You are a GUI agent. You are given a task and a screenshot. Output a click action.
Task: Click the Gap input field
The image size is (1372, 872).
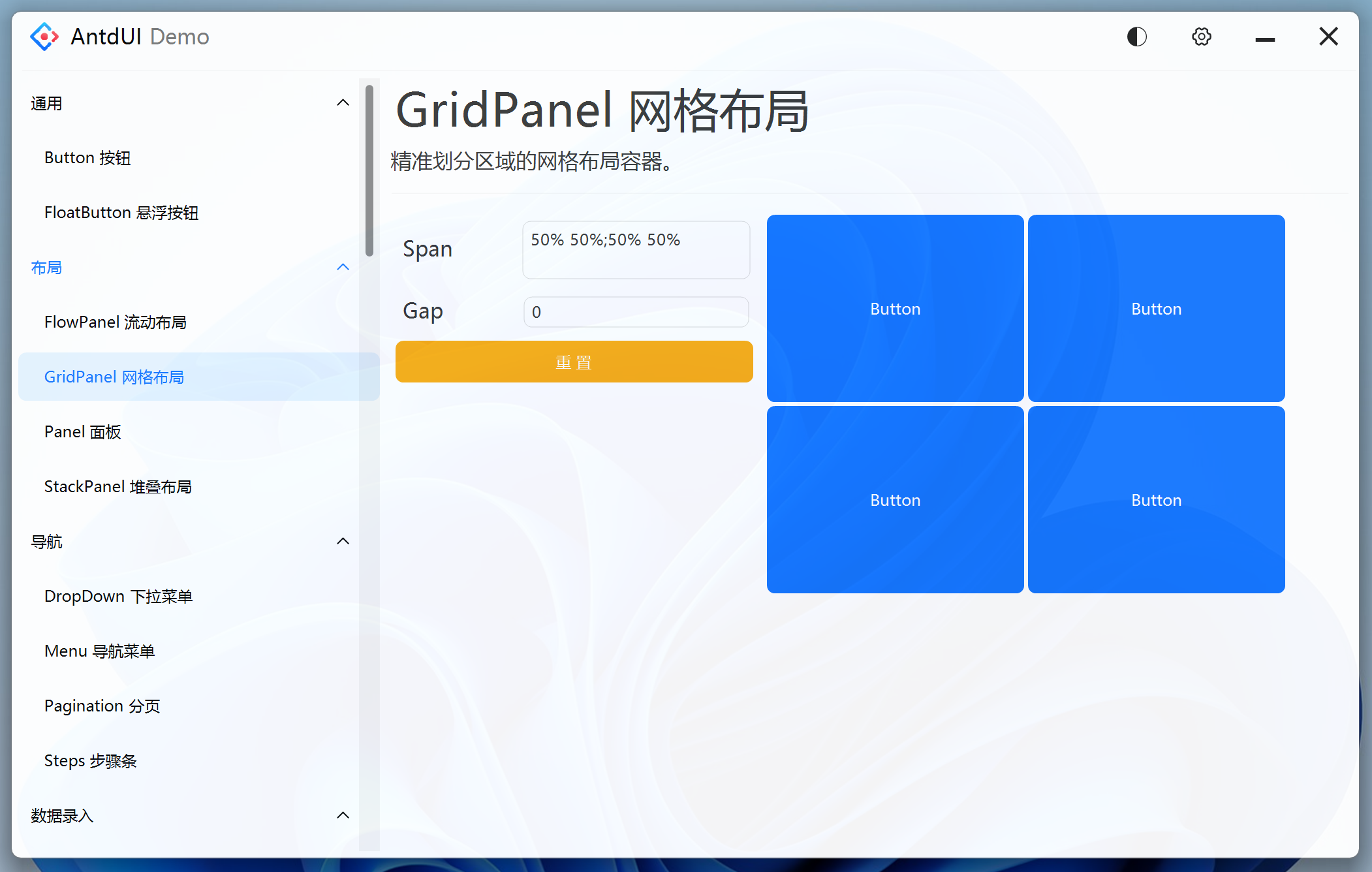pyautogui.click(x=636, y=312)
